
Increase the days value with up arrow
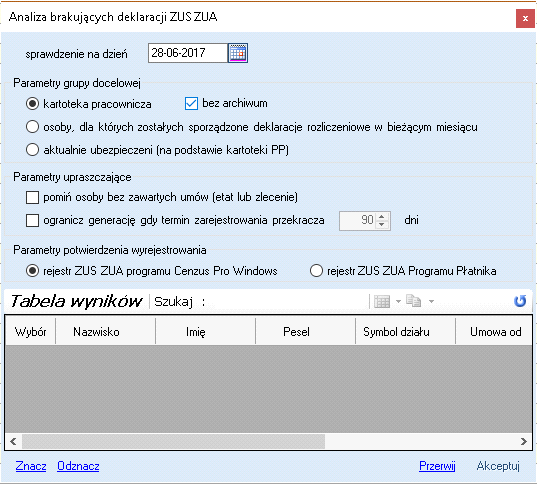point(382,216)
